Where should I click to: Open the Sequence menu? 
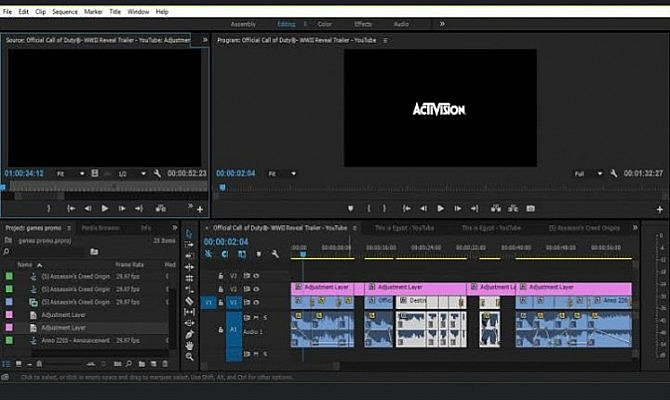(65, 12)
